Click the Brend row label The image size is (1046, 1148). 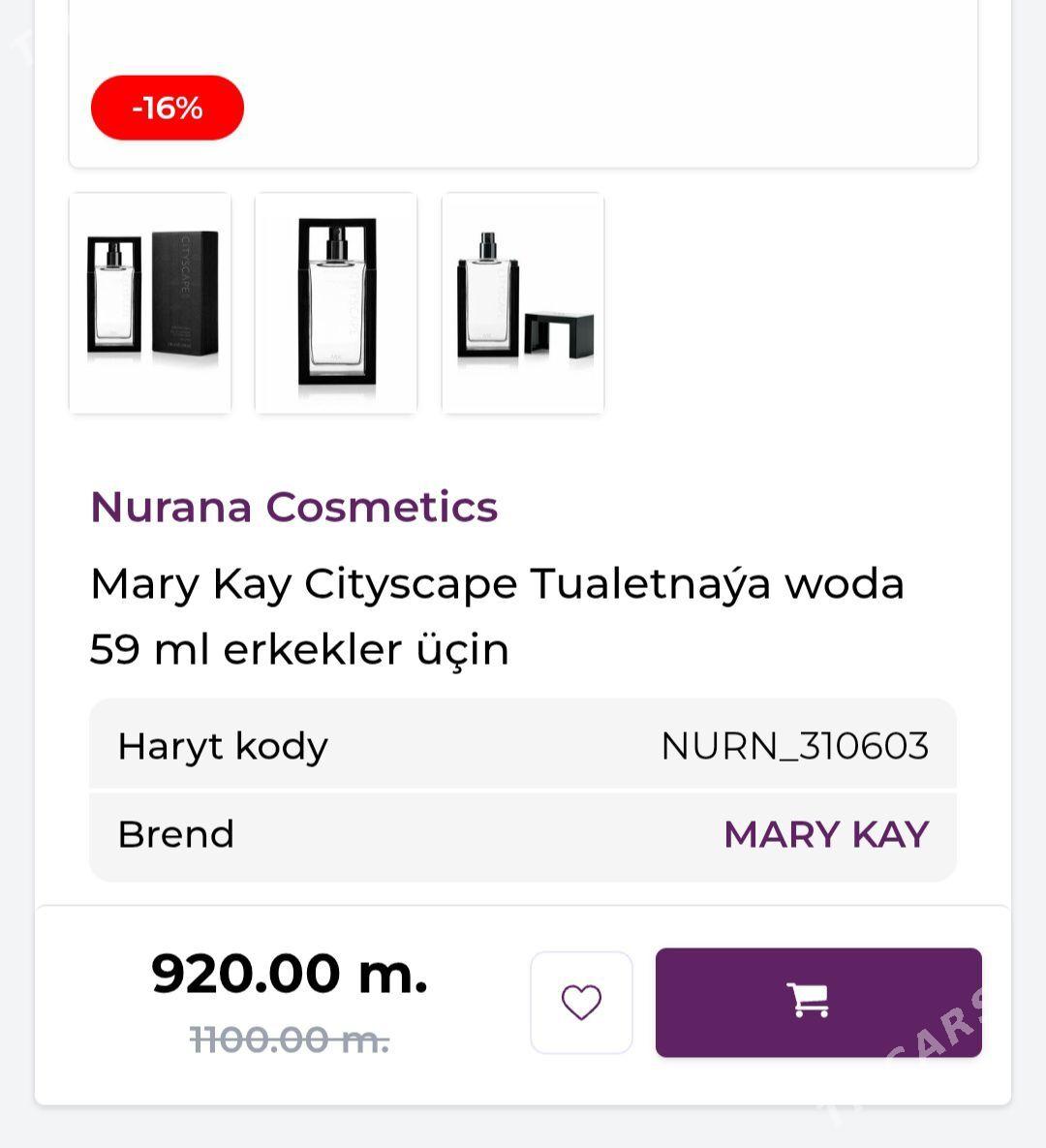click(176, 834)
